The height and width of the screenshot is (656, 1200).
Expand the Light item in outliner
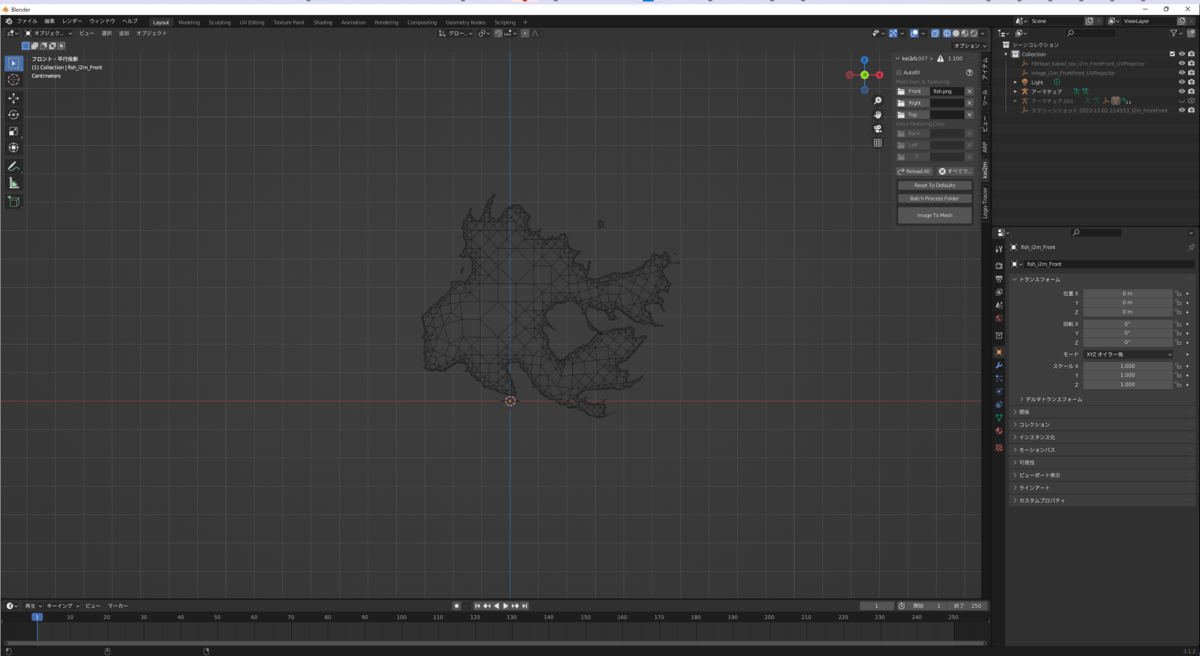coord(1015,82)
